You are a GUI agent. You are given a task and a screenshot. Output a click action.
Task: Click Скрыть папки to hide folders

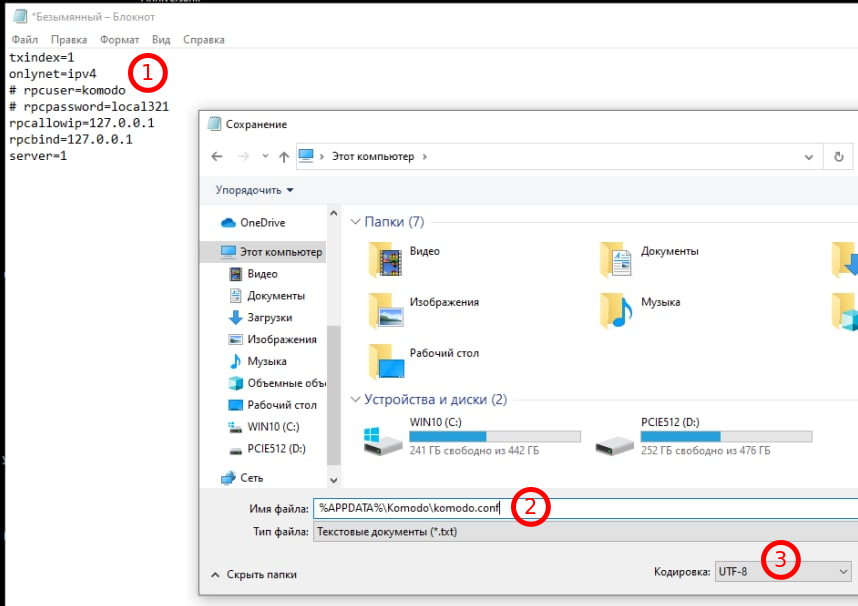click(x=254, y=574)
